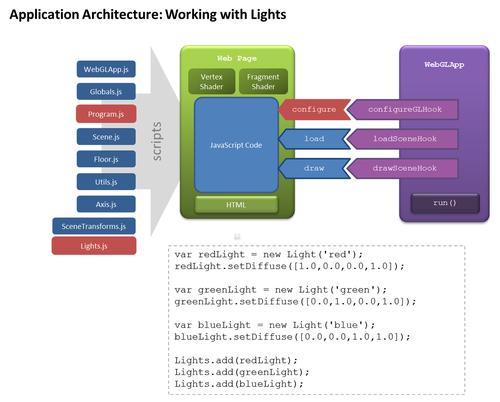Select the JavaScript Code block
The width and height of the screenshot is (500, 402).
click(236, 145)
